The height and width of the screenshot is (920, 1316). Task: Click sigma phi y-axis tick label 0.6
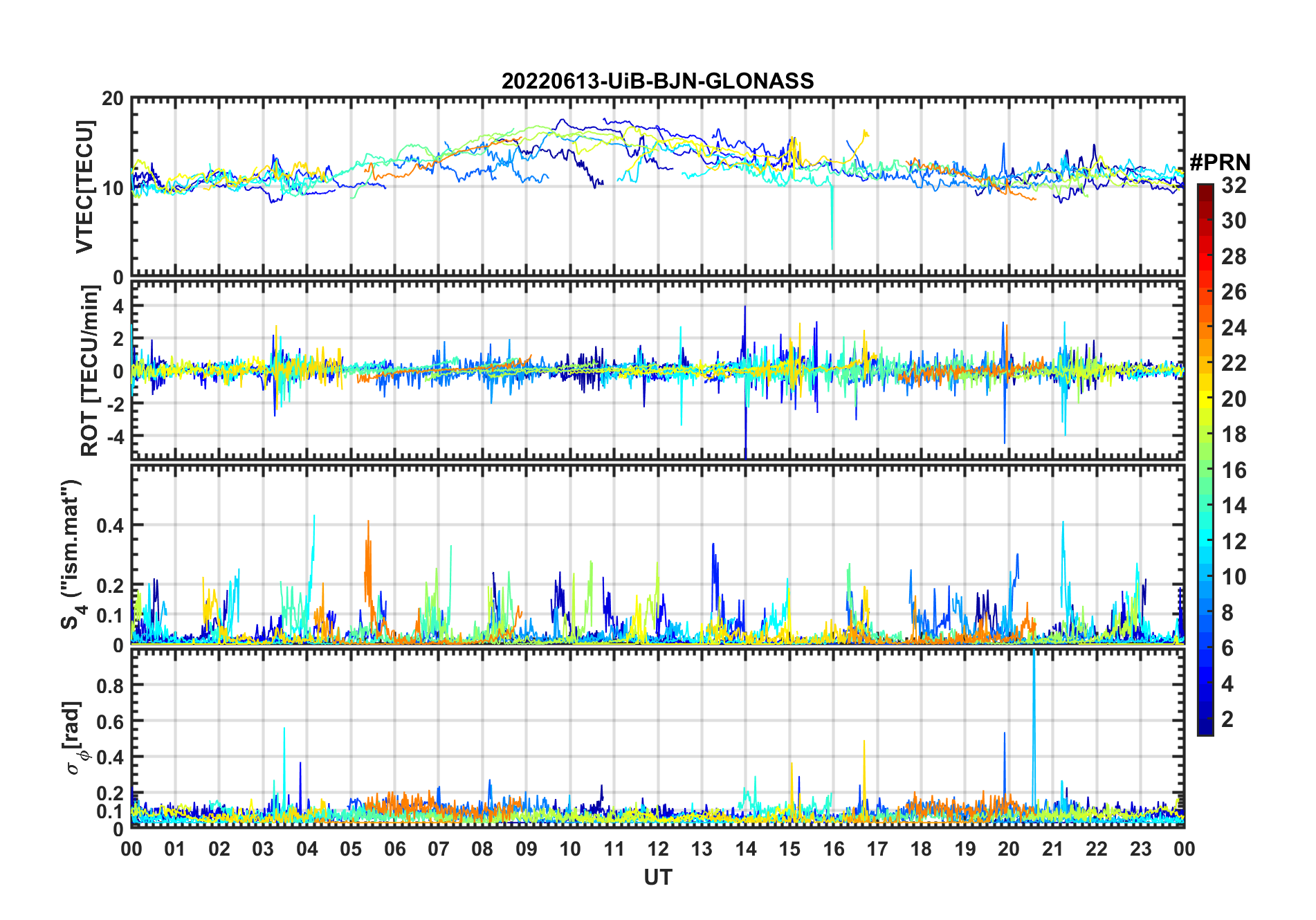[110, 721]
